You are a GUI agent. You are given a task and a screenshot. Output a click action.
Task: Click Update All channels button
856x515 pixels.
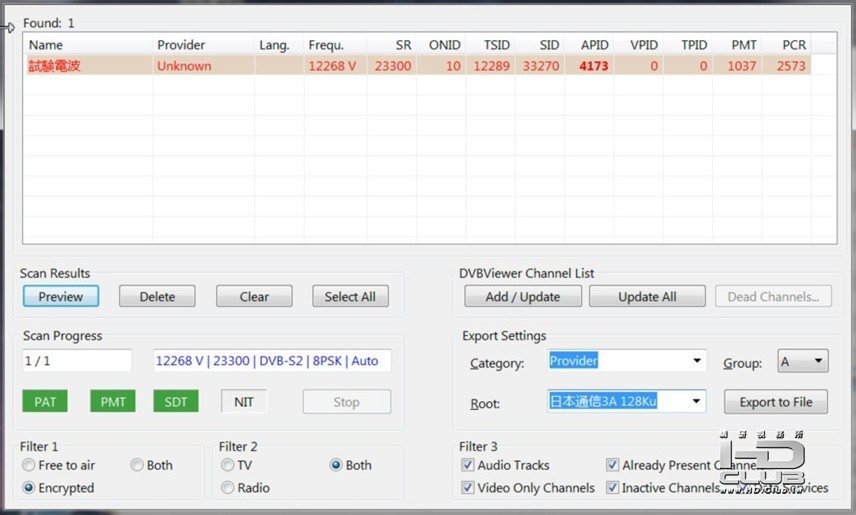pos(647,297)
